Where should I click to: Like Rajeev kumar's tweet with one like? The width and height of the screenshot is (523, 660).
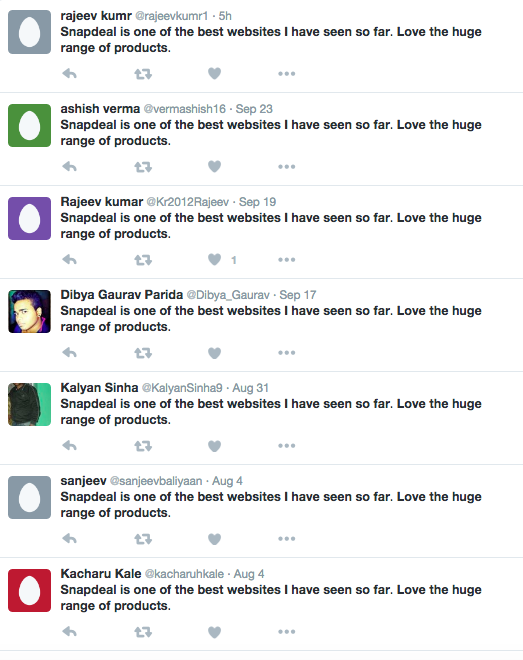click(x=215, y=260)
